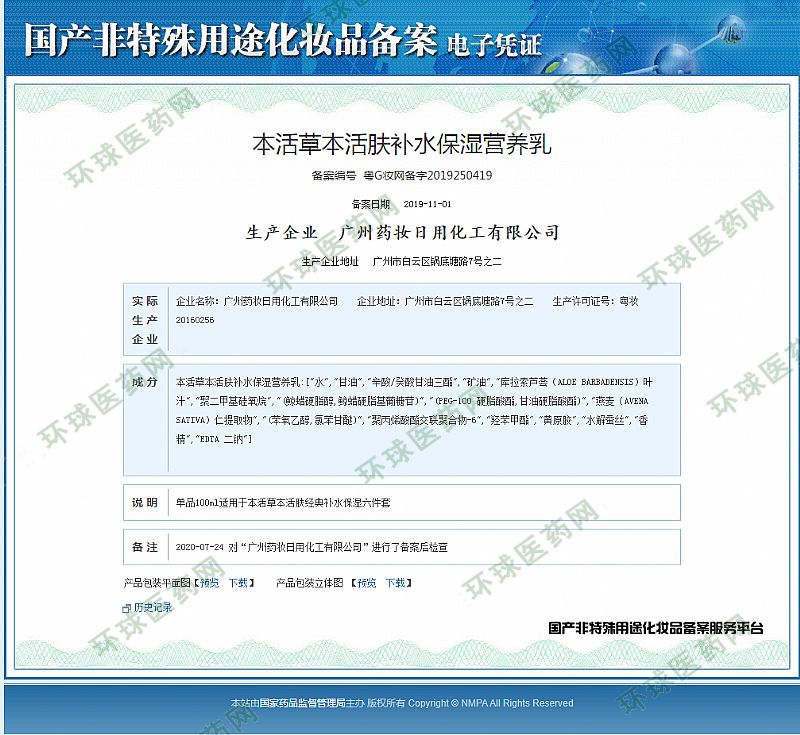This screenshot has height=735, width=800.
Task: Click the expand icon beside 历史记录
Action: click(x=126, y=608)
